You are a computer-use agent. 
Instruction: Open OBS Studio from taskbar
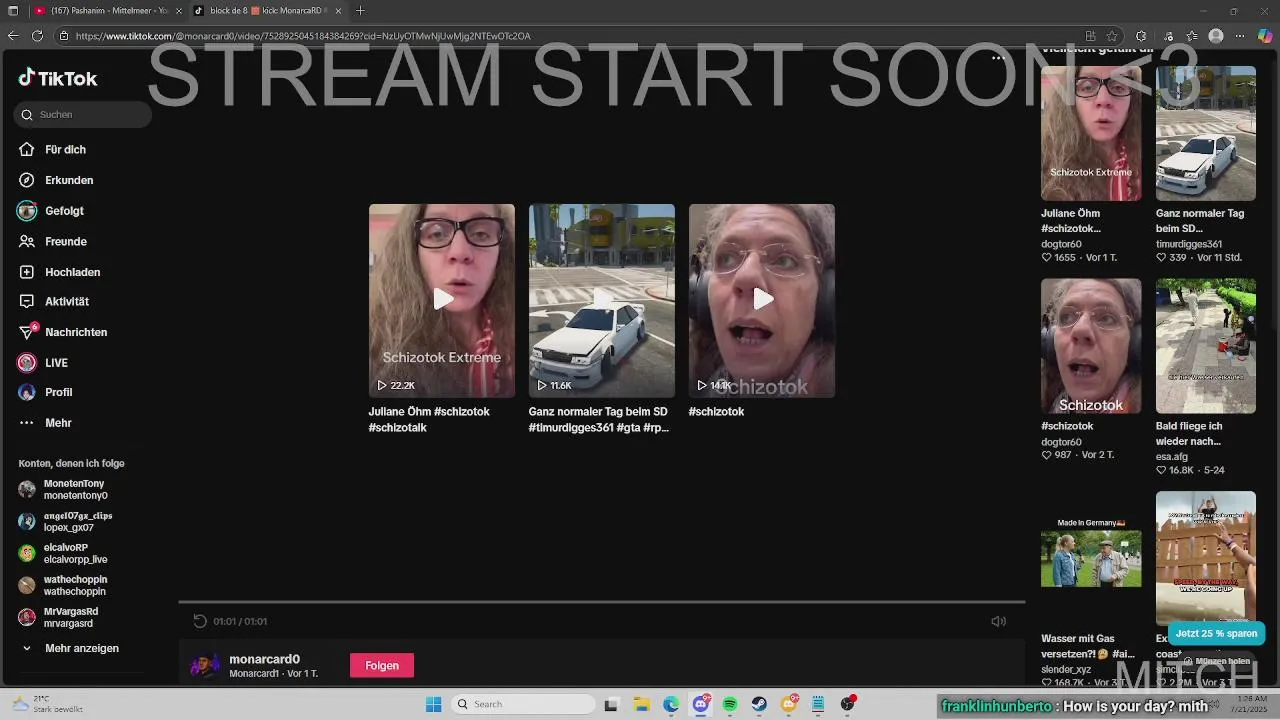848,704
